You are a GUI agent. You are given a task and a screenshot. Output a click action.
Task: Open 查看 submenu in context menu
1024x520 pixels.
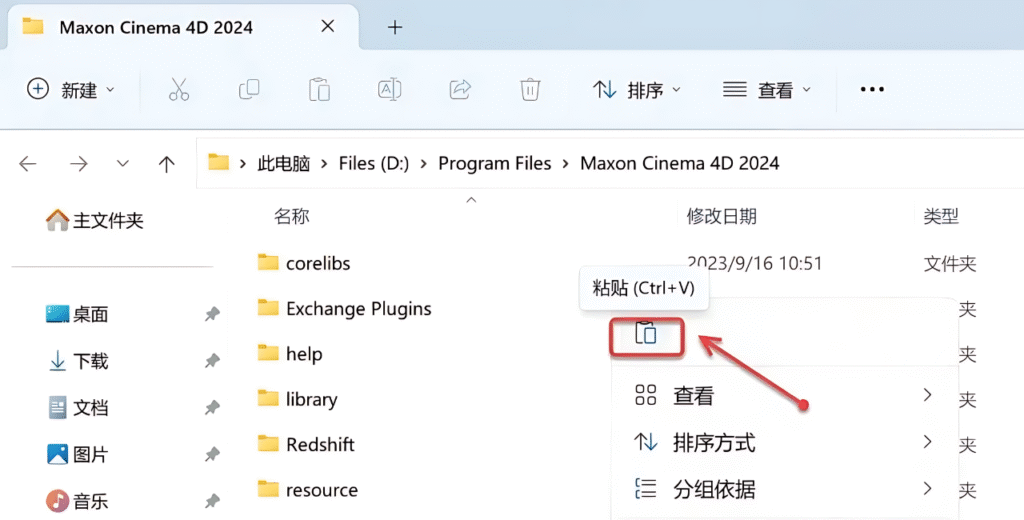point(782,395)
